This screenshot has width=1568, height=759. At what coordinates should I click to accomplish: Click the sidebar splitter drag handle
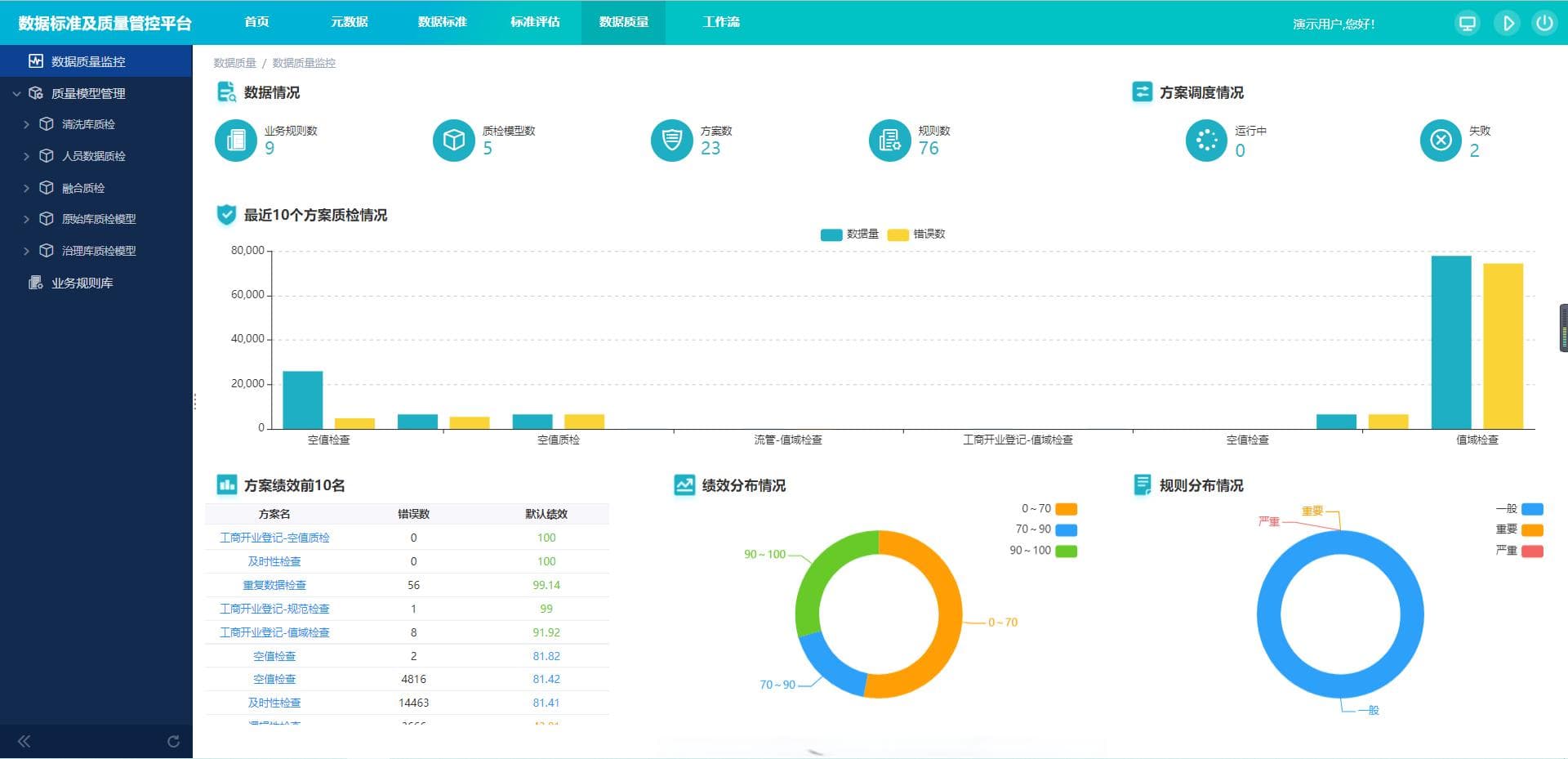point(194,401)
